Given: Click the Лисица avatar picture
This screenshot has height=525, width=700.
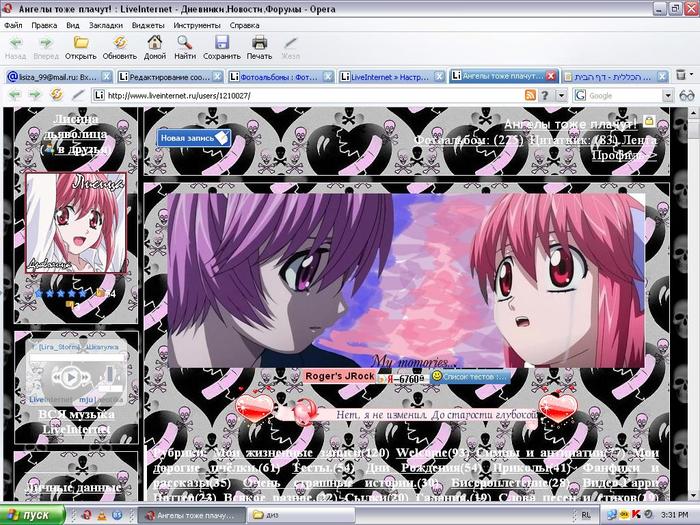Looking at the screenshot, I should tap(76, 223).
